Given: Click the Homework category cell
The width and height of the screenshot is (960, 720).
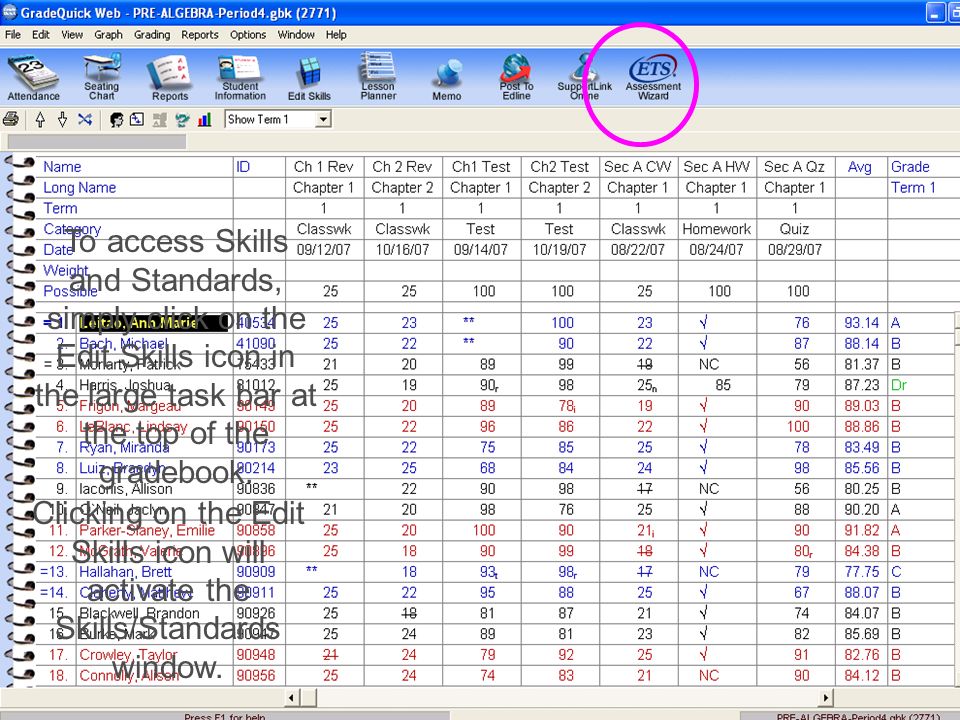Looking at the screenshot, I should pyautogui.click(x=716, y=229).
